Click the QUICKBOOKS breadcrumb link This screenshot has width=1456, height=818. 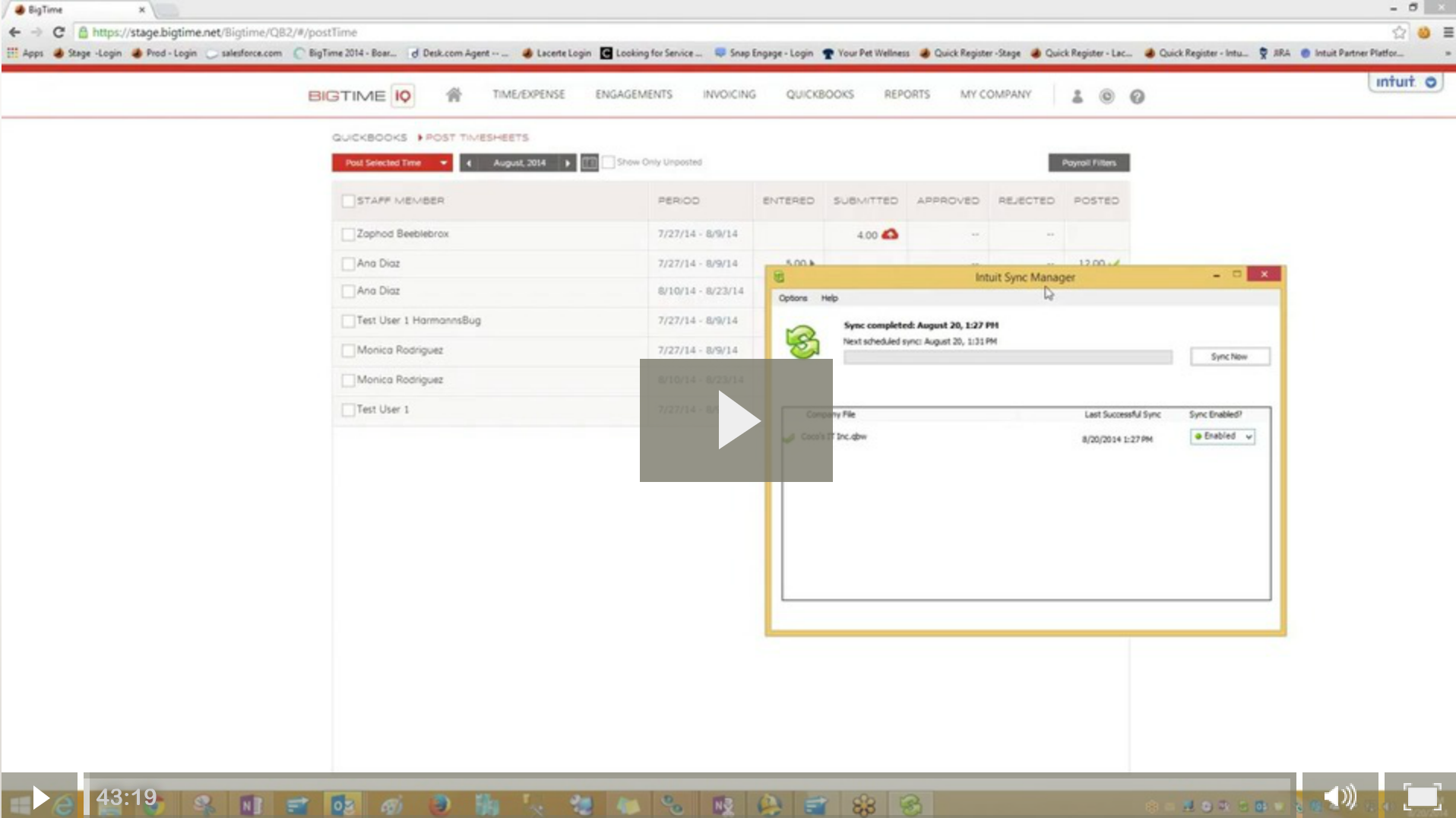(369, 138)
